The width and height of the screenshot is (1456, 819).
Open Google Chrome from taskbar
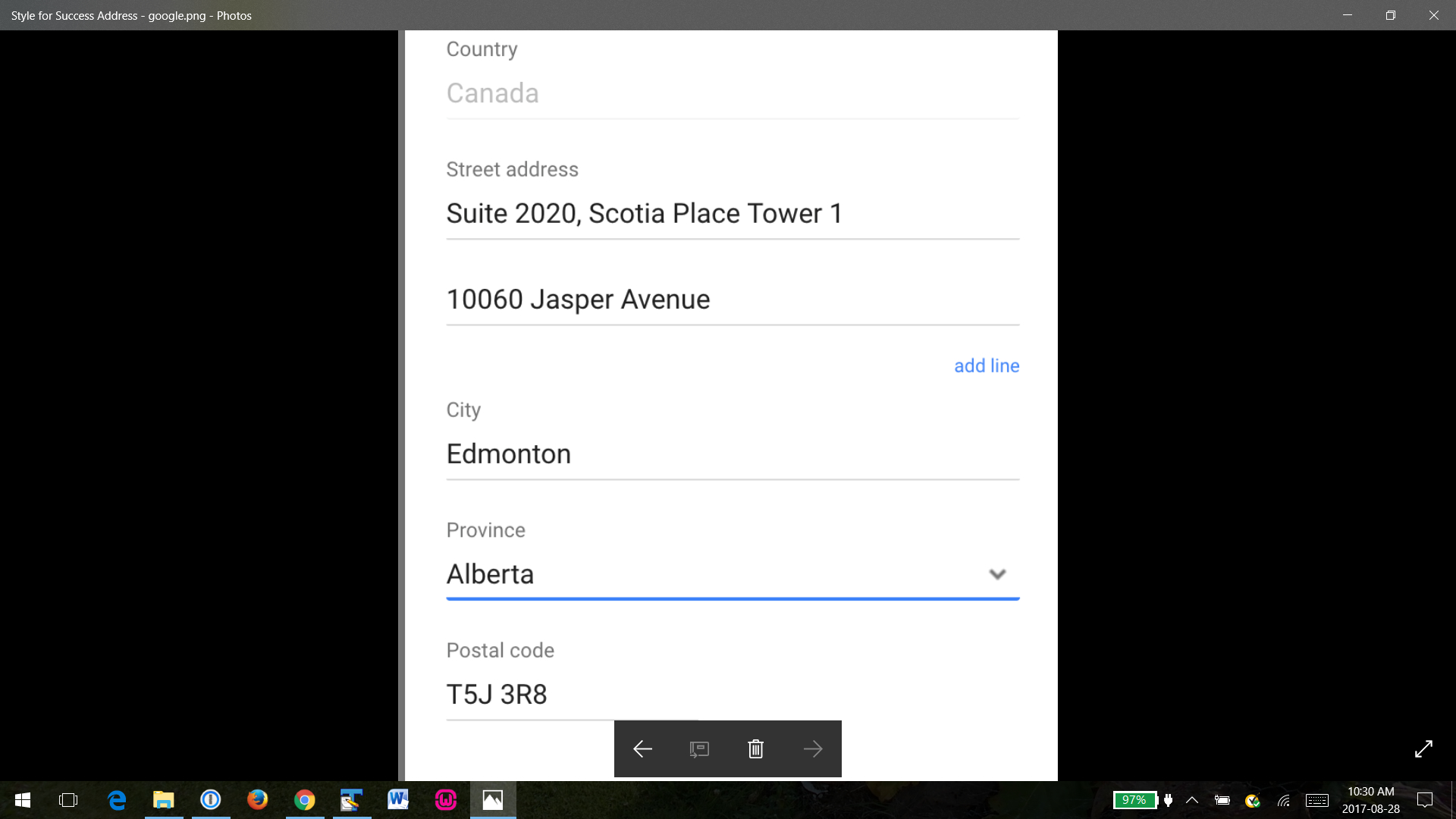click(x=305, y=800)
